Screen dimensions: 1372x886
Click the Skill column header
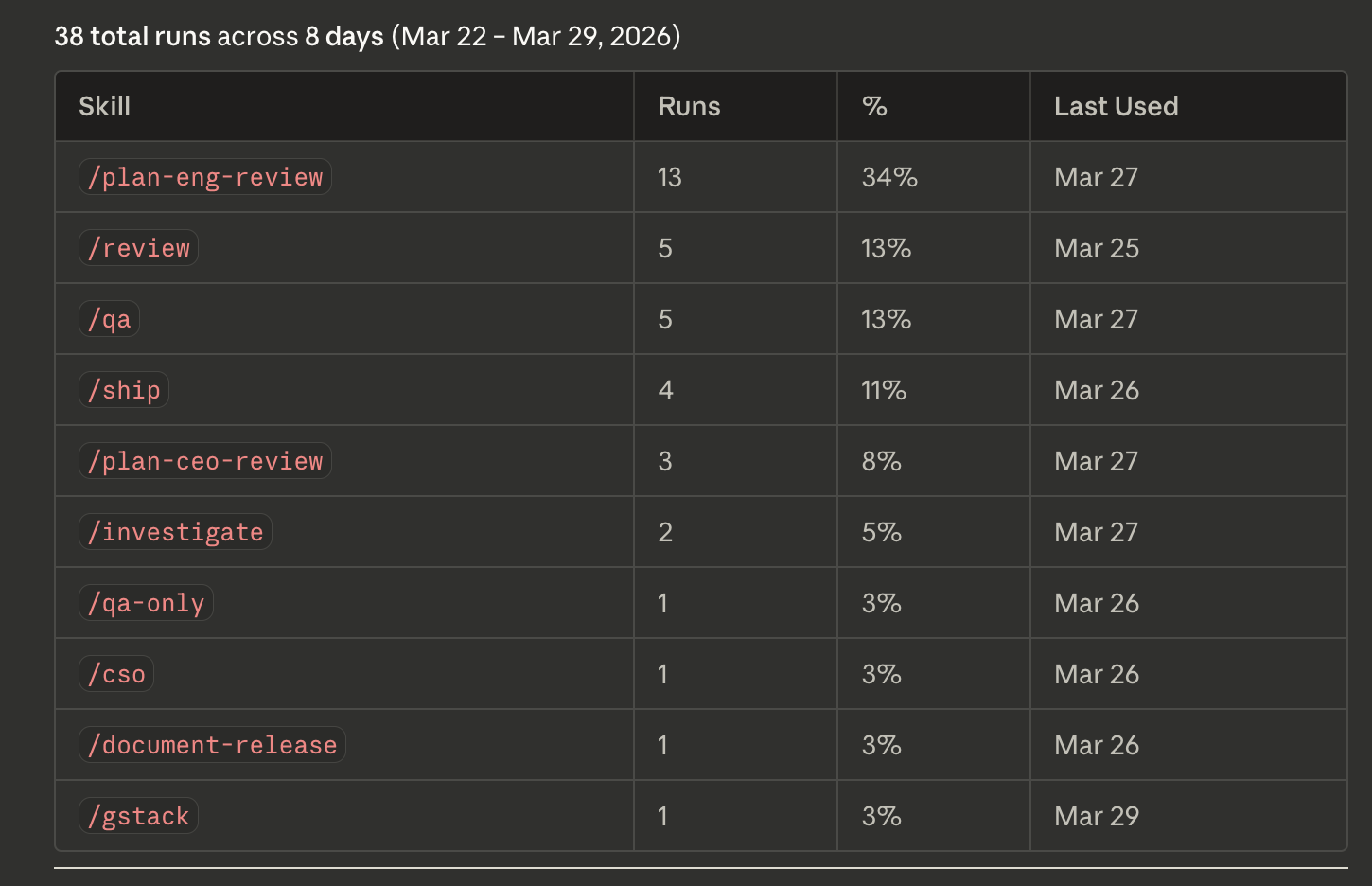coord(105,106)
